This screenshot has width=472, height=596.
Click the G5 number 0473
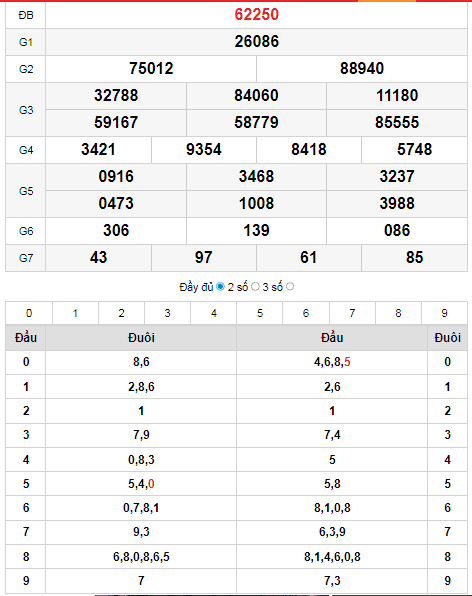pyautogui.click(x=116, y=203)
